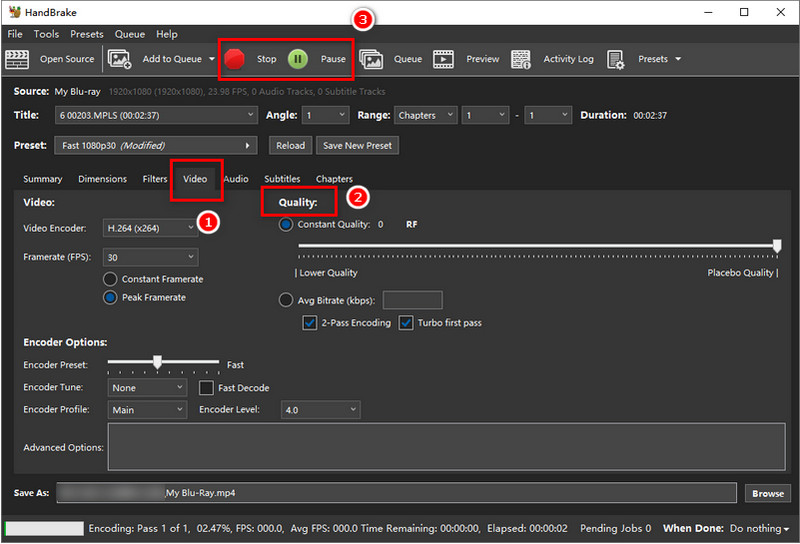Screen dimensions: 800x544
Task: Click the Reload preset button
Action: pyautogui.click(x=290, y=145)
